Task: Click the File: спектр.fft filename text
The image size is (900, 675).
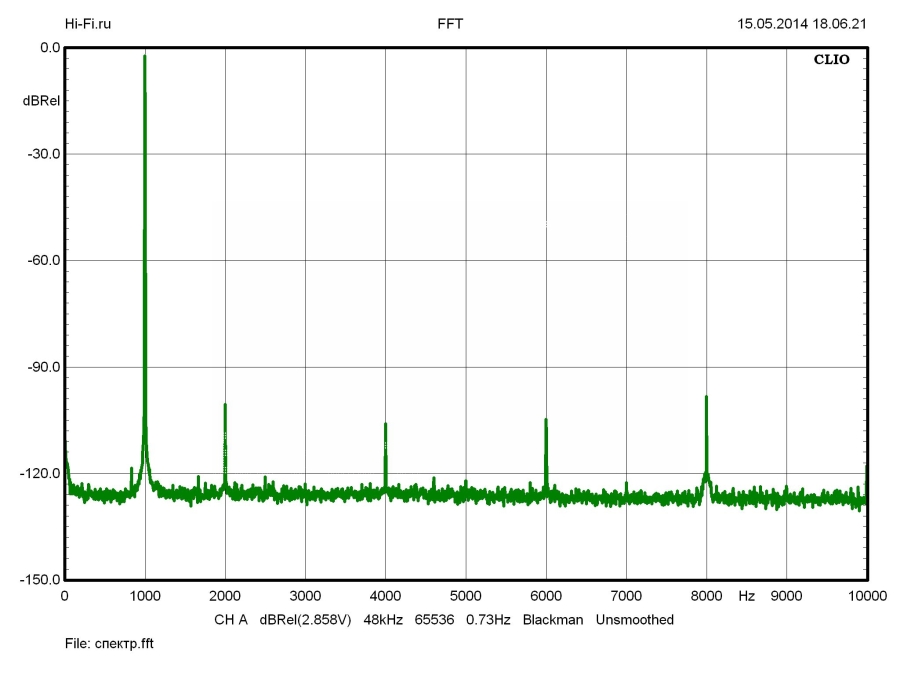Action: click(109, 645)
